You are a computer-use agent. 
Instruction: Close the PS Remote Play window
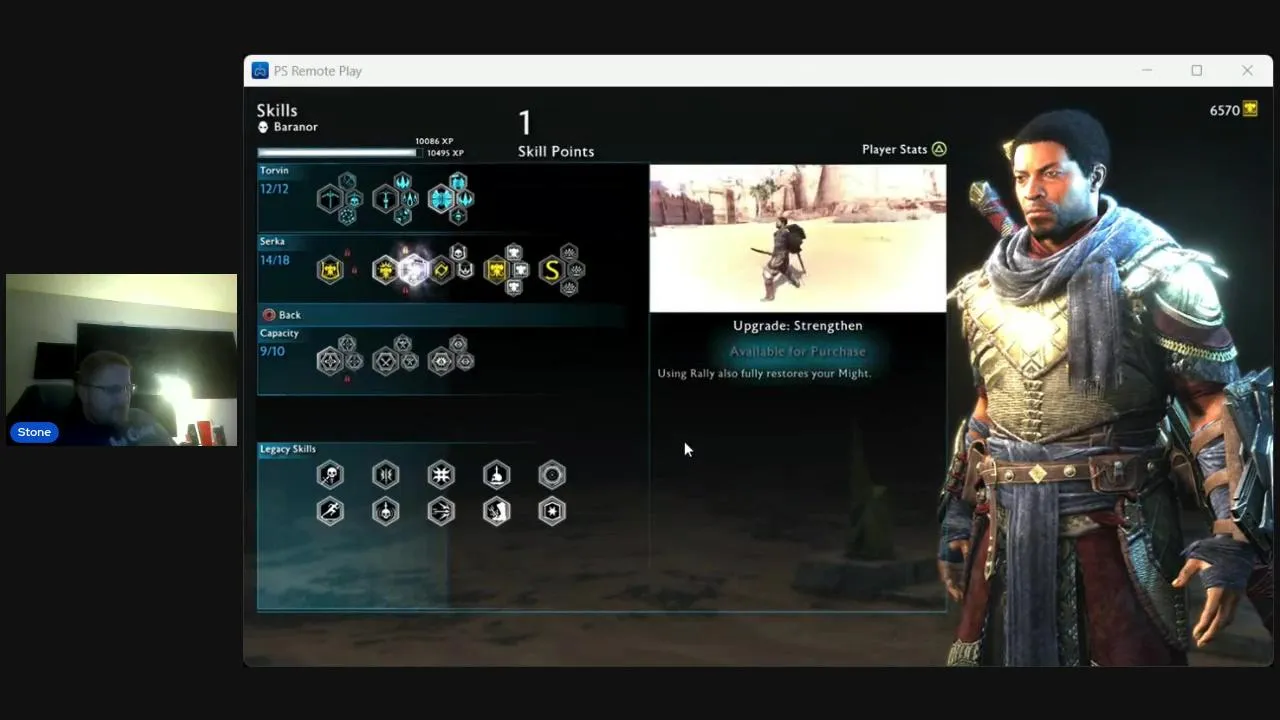[x=1247, y=71]
